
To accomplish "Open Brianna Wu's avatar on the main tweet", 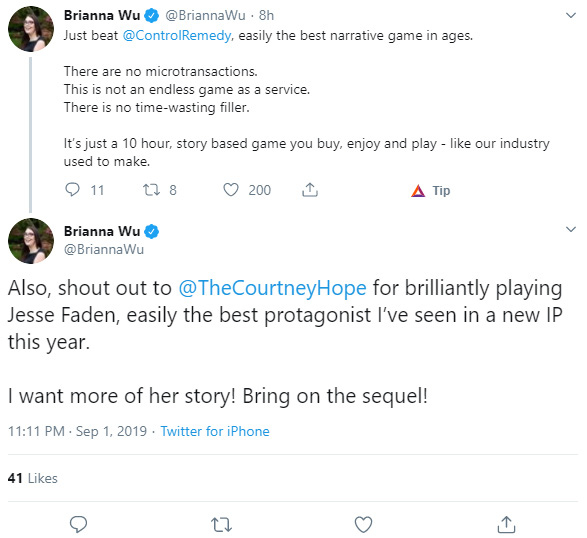I will click(x=31, y=241).
